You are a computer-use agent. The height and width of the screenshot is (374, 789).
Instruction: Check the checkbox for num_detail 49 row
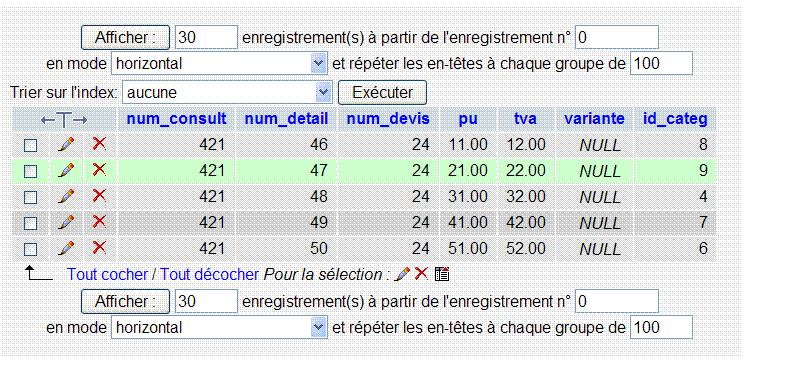pos(31,222)
